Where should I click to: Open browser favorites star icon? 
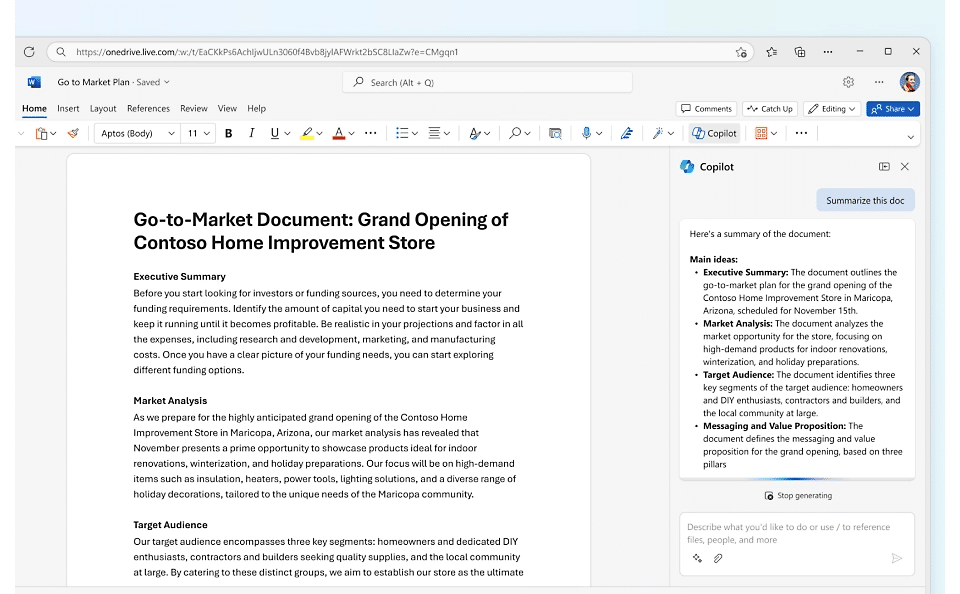[x=771, y=52]
